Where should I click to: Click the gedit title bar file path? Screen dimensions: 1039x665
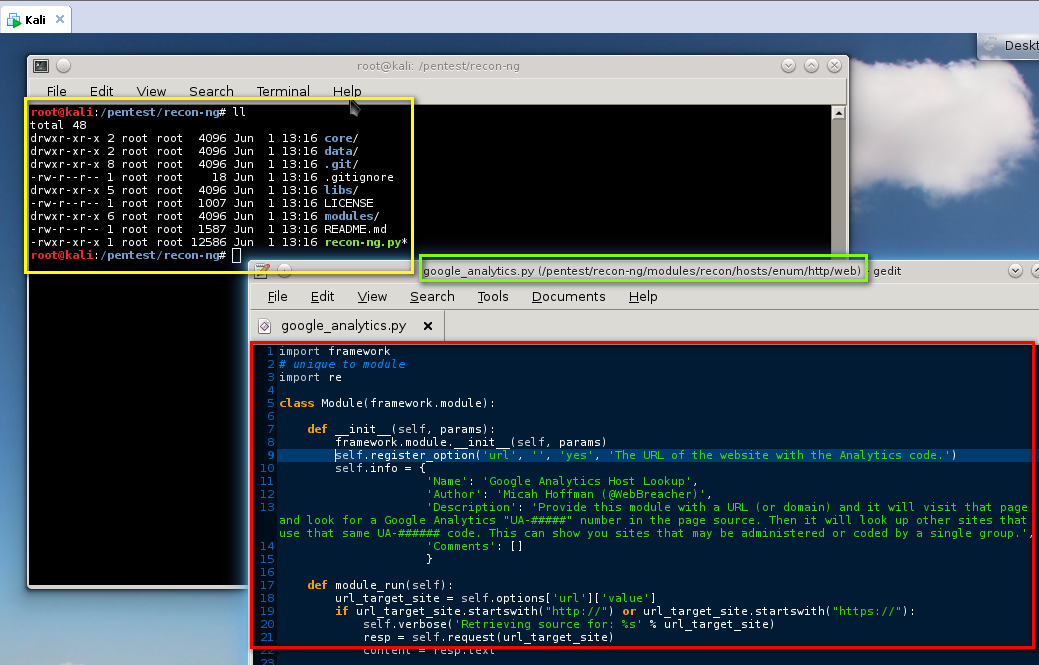tap(642, 270)
